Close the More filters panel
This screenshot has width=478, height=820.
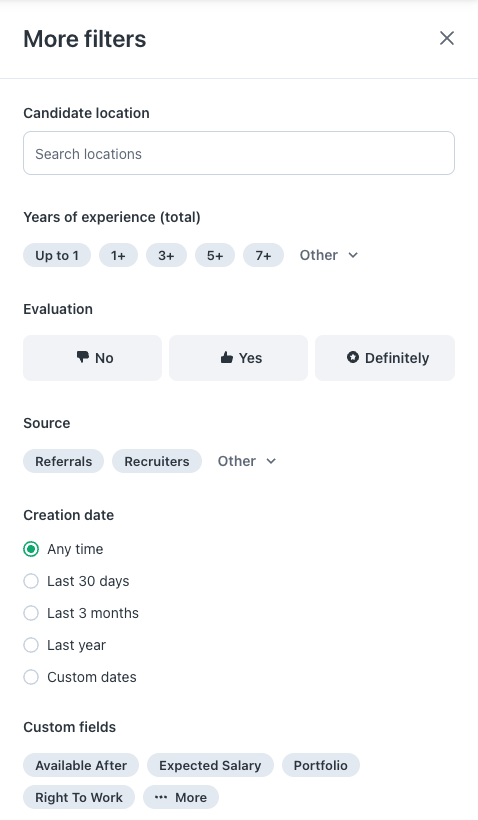(x=447, y=38)
